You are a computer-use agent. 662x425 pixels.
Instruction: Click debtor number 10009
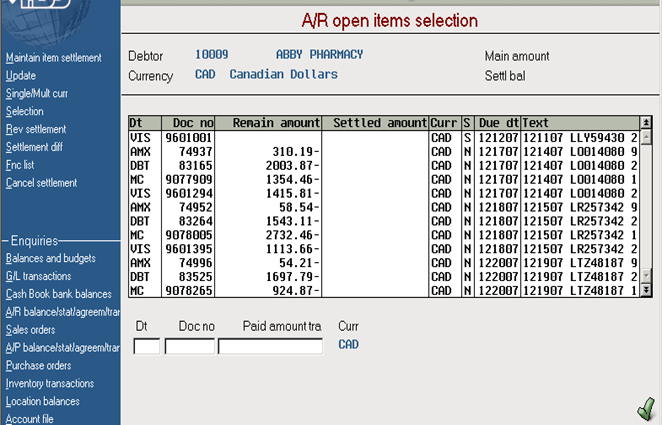point(212,54)
